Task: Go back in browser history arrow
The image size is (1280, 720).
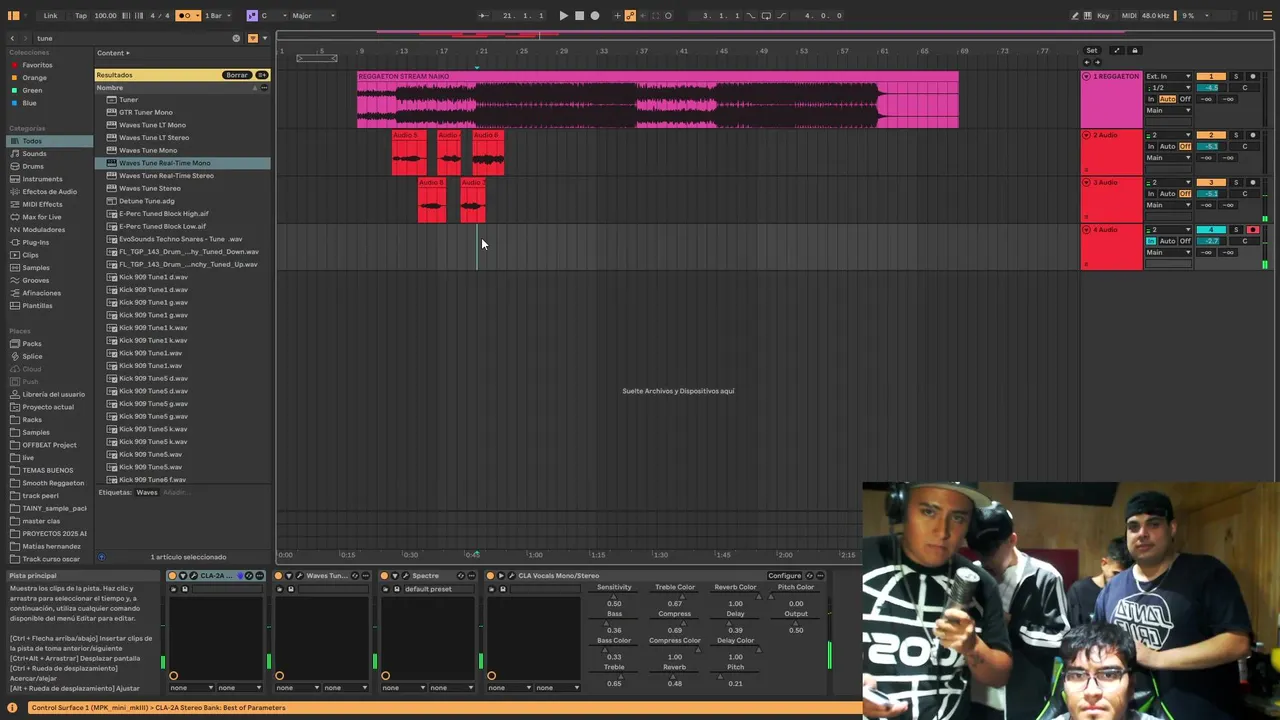Action: 12,38
